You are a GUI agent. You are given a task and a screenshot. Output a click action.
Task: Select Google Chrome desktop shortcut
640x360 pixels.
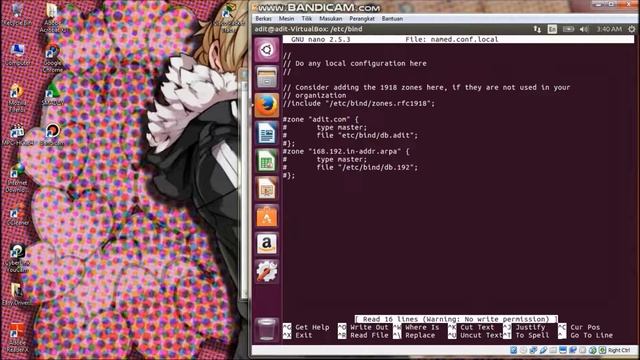52,59
